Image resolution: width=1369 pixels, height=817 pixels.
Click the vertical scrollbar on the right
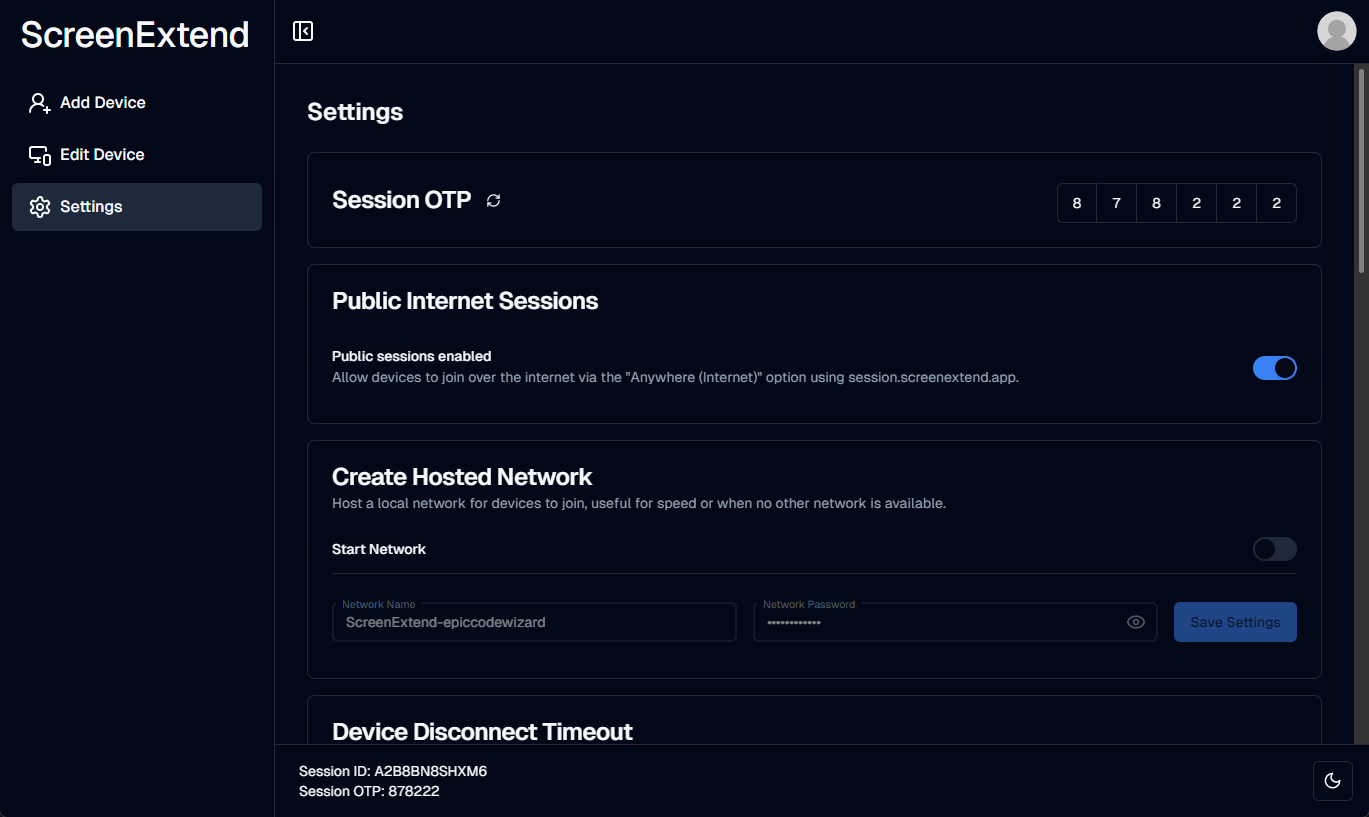click(x=1361, y=170)
